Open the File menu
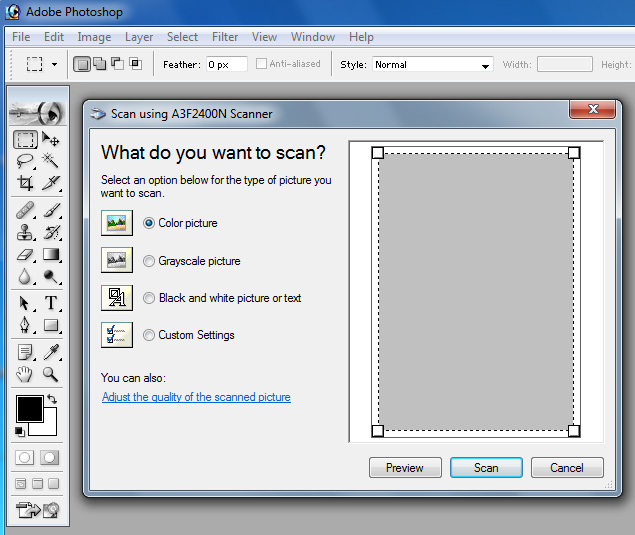Viewport: 635px width, 535px height. (x=21, y=37)
